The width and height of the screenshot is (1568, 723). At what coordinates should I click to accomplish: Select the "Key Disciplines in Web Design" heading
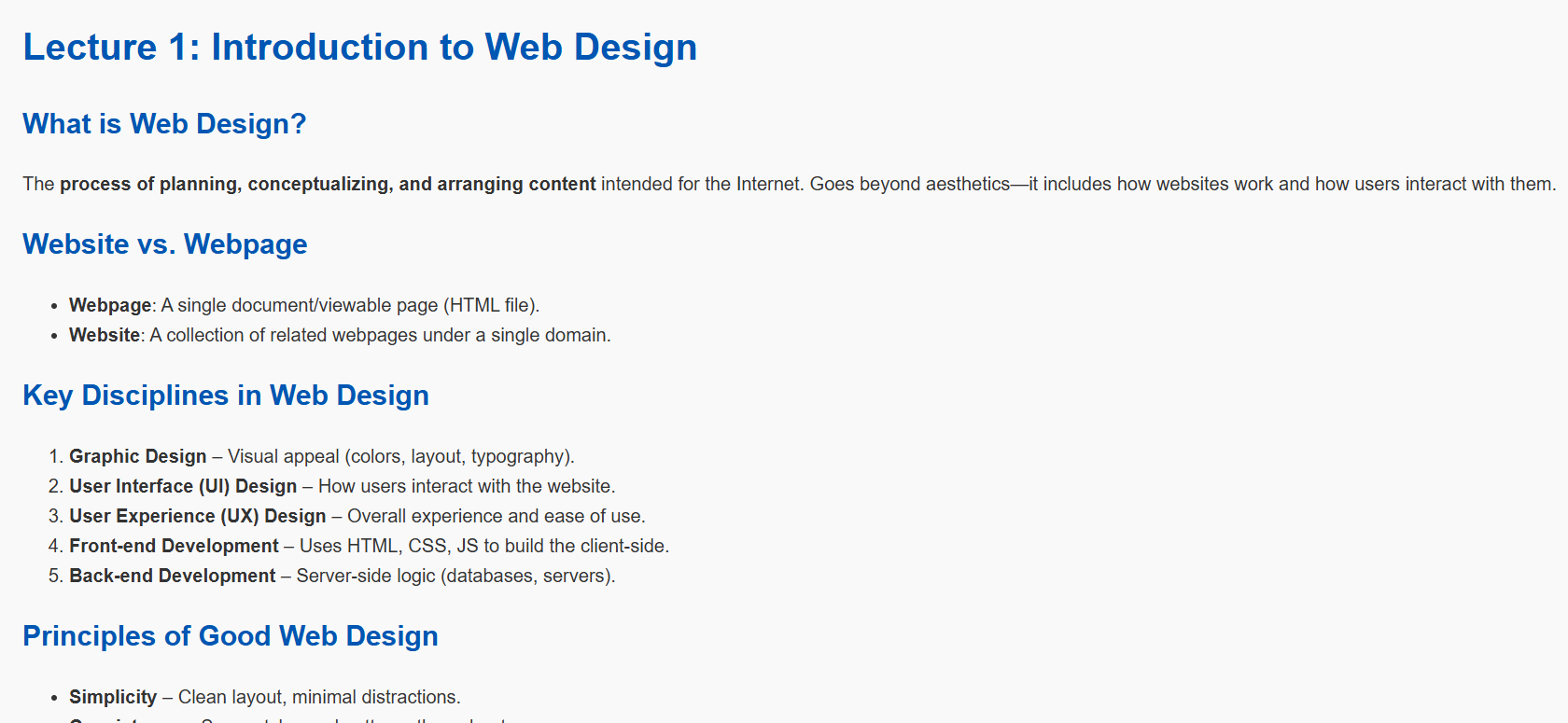226,396
